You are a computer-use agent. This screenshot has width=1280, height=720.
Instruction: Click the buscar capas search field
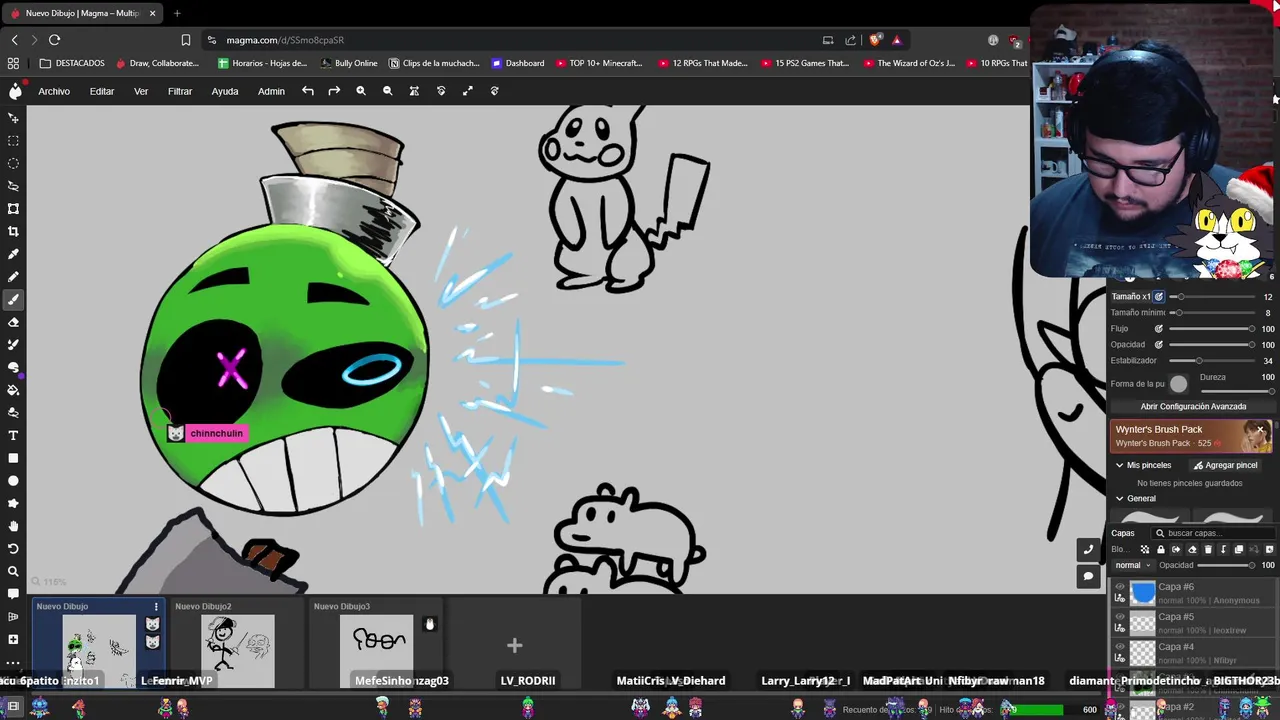(x=1213, y=533)
